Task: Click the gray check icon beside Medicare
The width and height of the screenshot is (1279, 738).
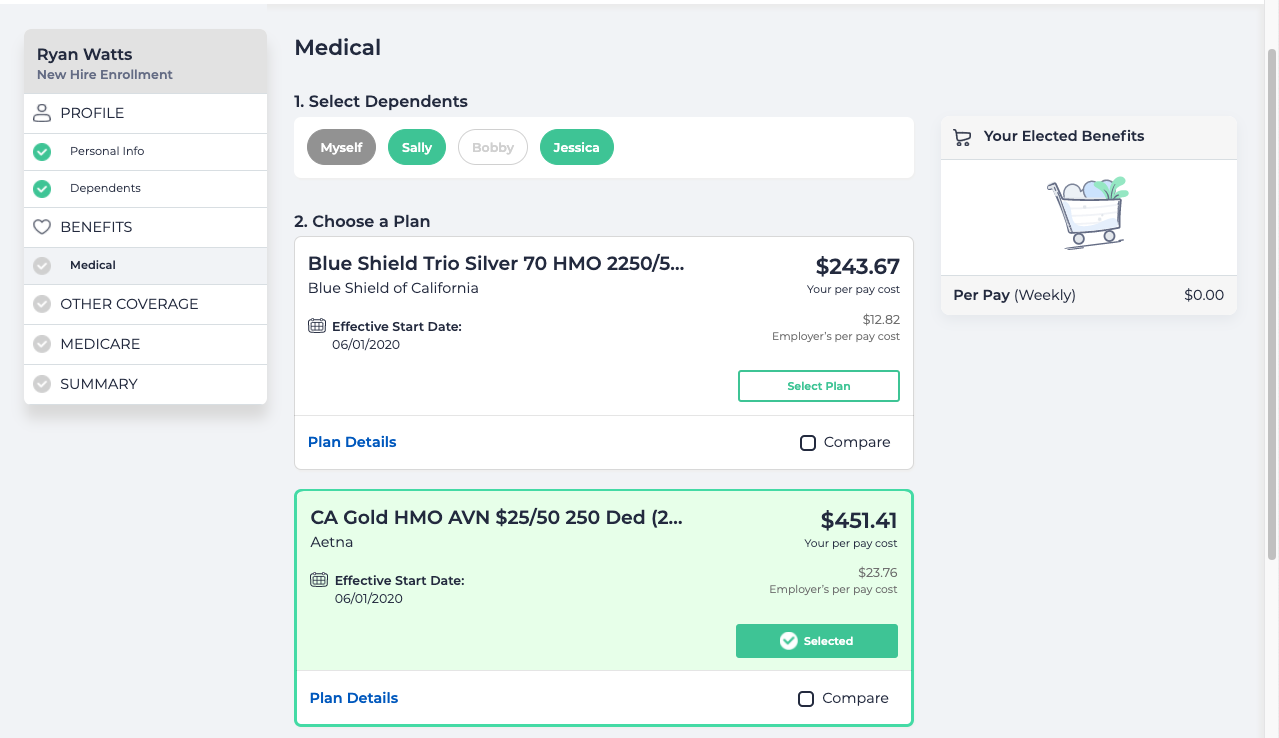Action: (42, 344)
